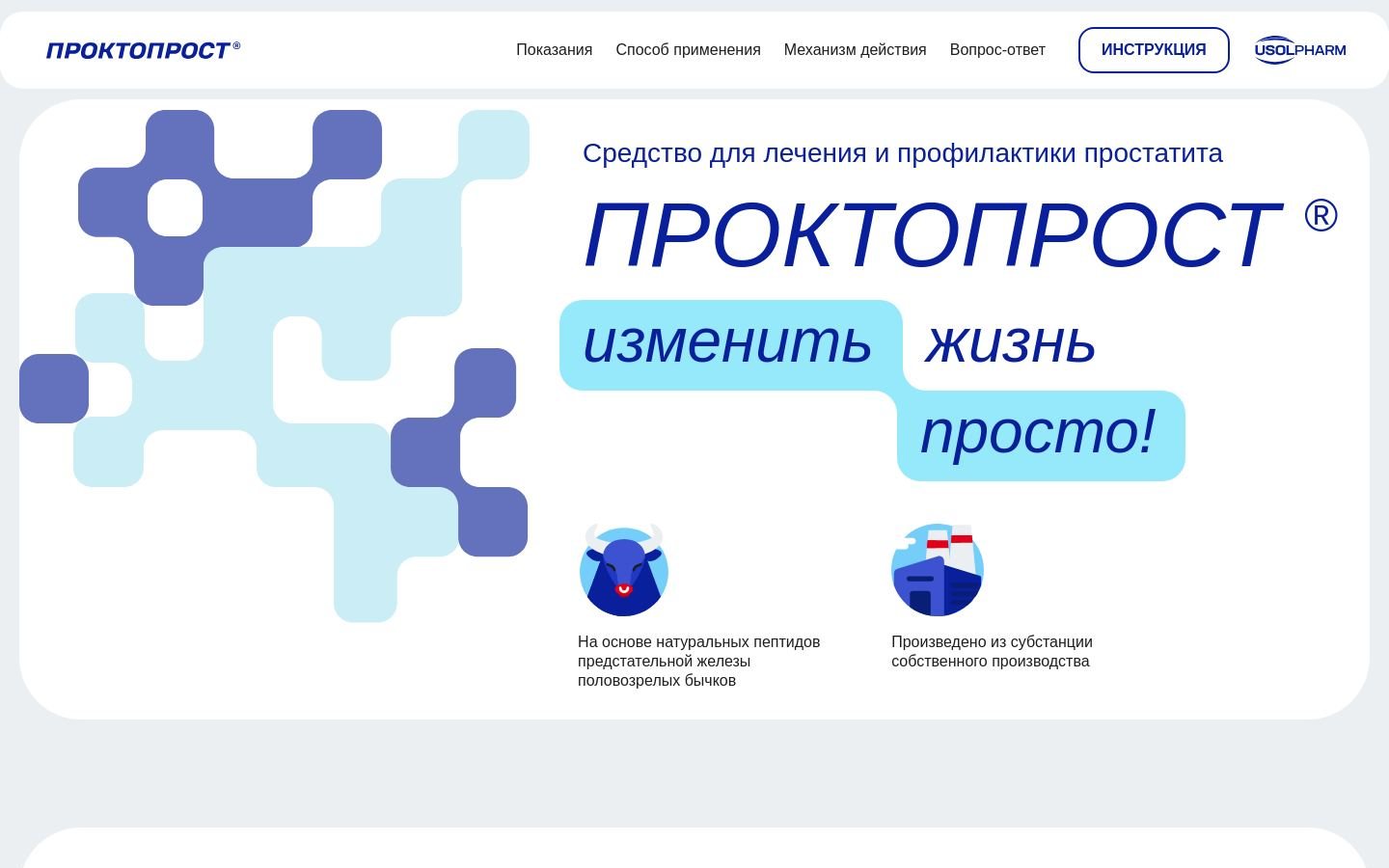The height and width of the screenshot is (868, 1389).
Task: Click the ® symbol beside the large heading
Action: (1321, 216)
